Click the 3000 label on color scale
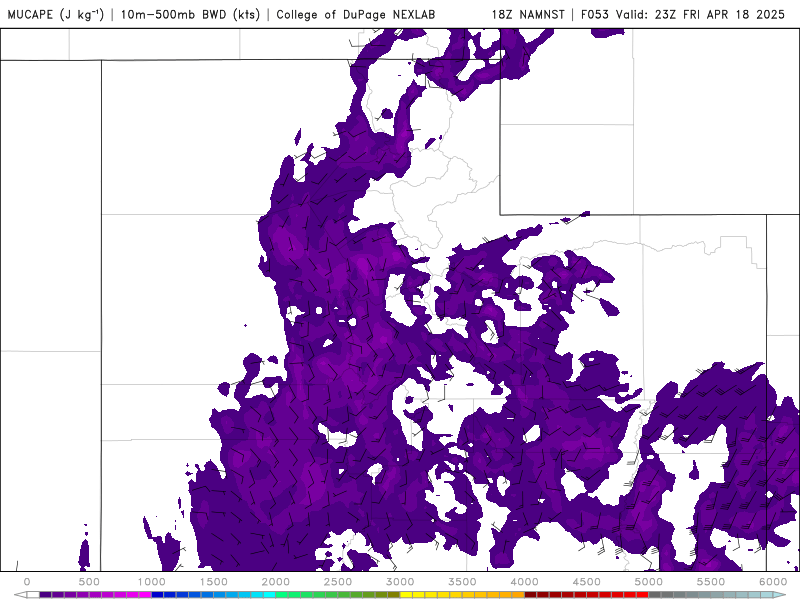Image resolution: width=800 pixels, height=600 pixels. coord(400,582)
